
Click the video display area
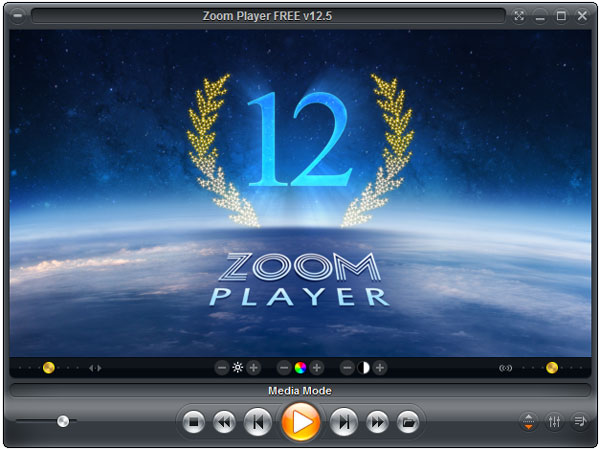click(x=300, y=194)
